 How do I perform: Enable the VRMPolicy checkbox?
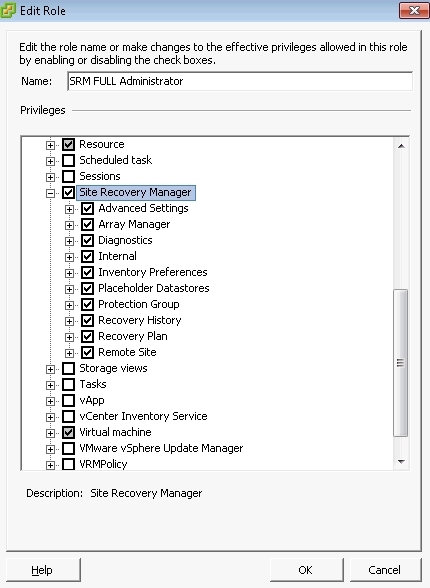pos(68,464)
